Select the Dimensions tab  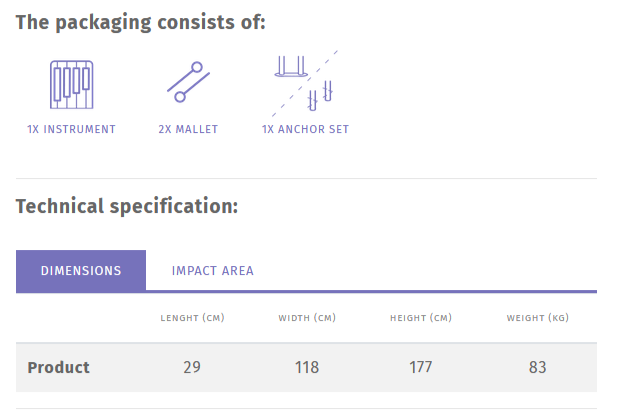coord(81,270)
